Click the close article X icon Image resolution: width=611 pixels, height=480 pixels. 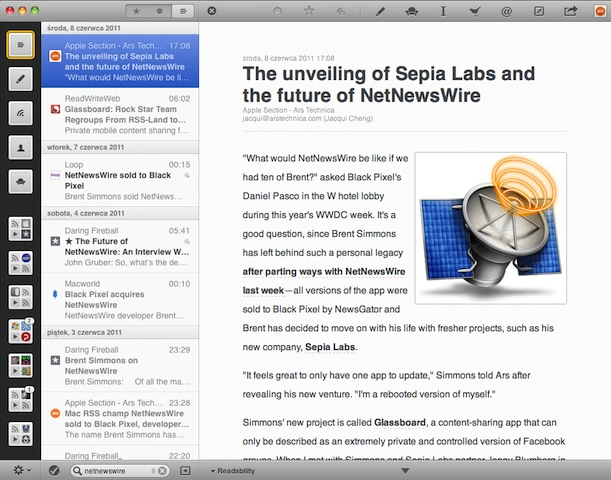(212, 11)
